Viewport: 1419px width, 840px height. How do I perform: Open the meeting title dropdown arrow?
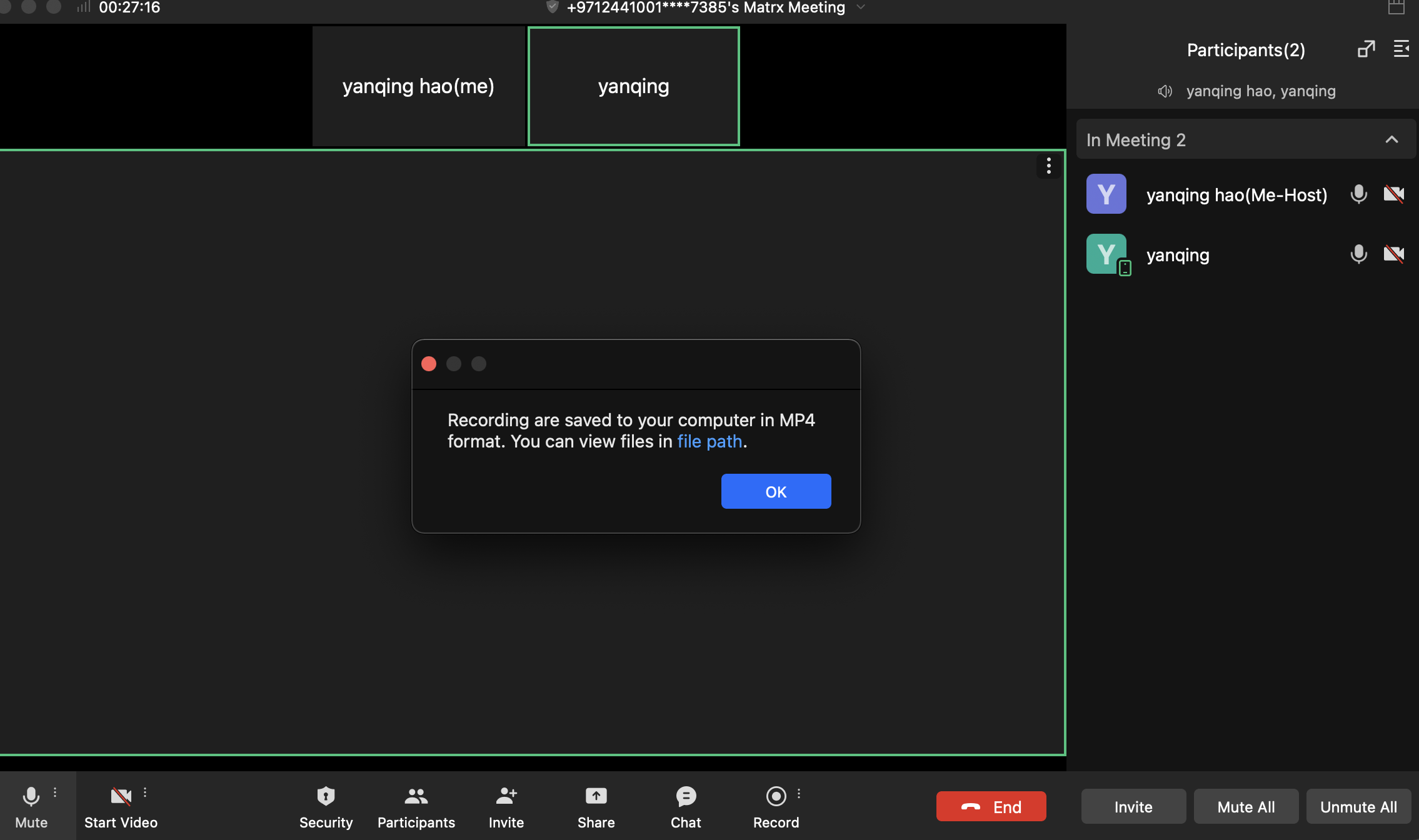[x=861, y=7]
